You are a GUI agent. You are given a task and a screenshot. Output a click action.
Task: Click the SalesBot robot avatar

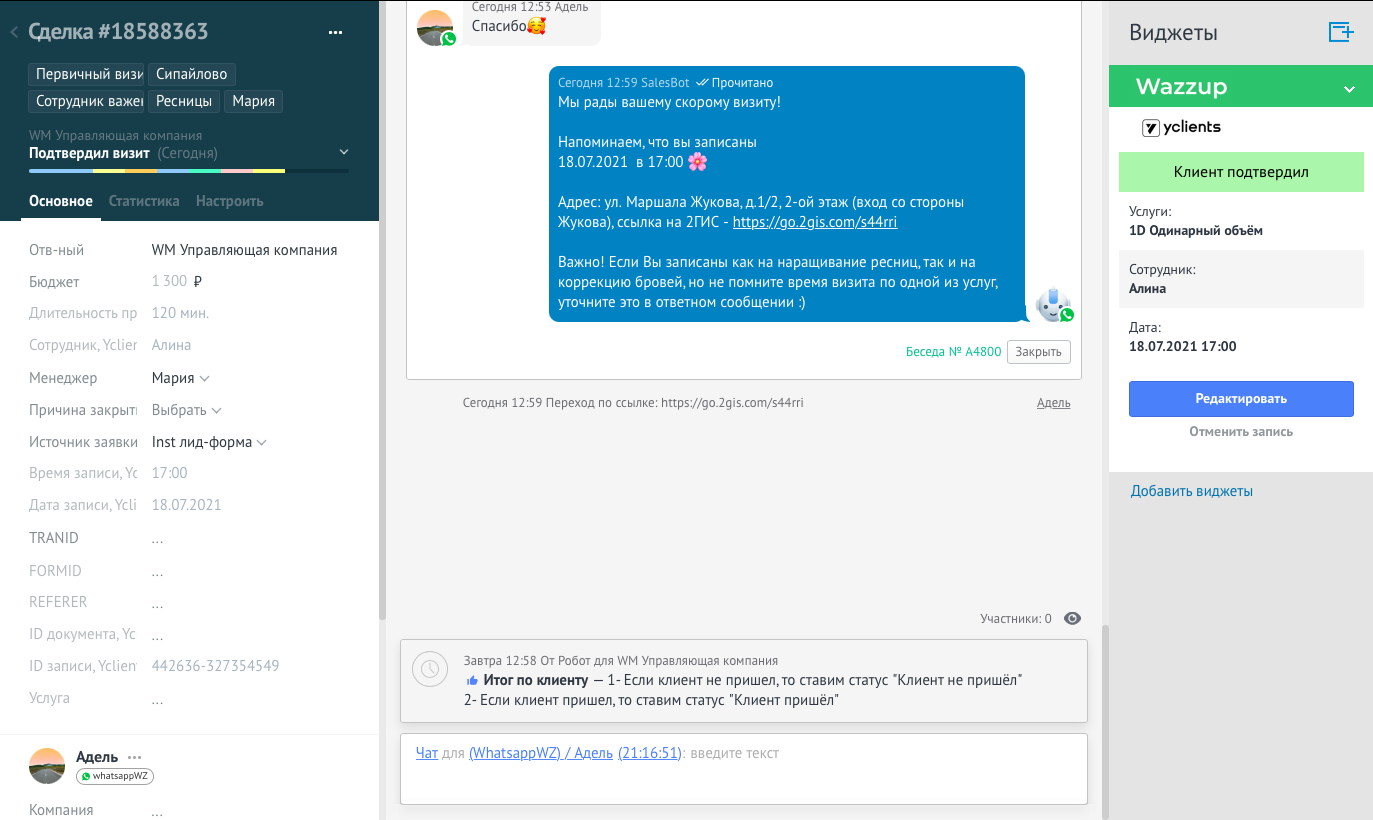pyautogui.click(x=1053, y=304)
